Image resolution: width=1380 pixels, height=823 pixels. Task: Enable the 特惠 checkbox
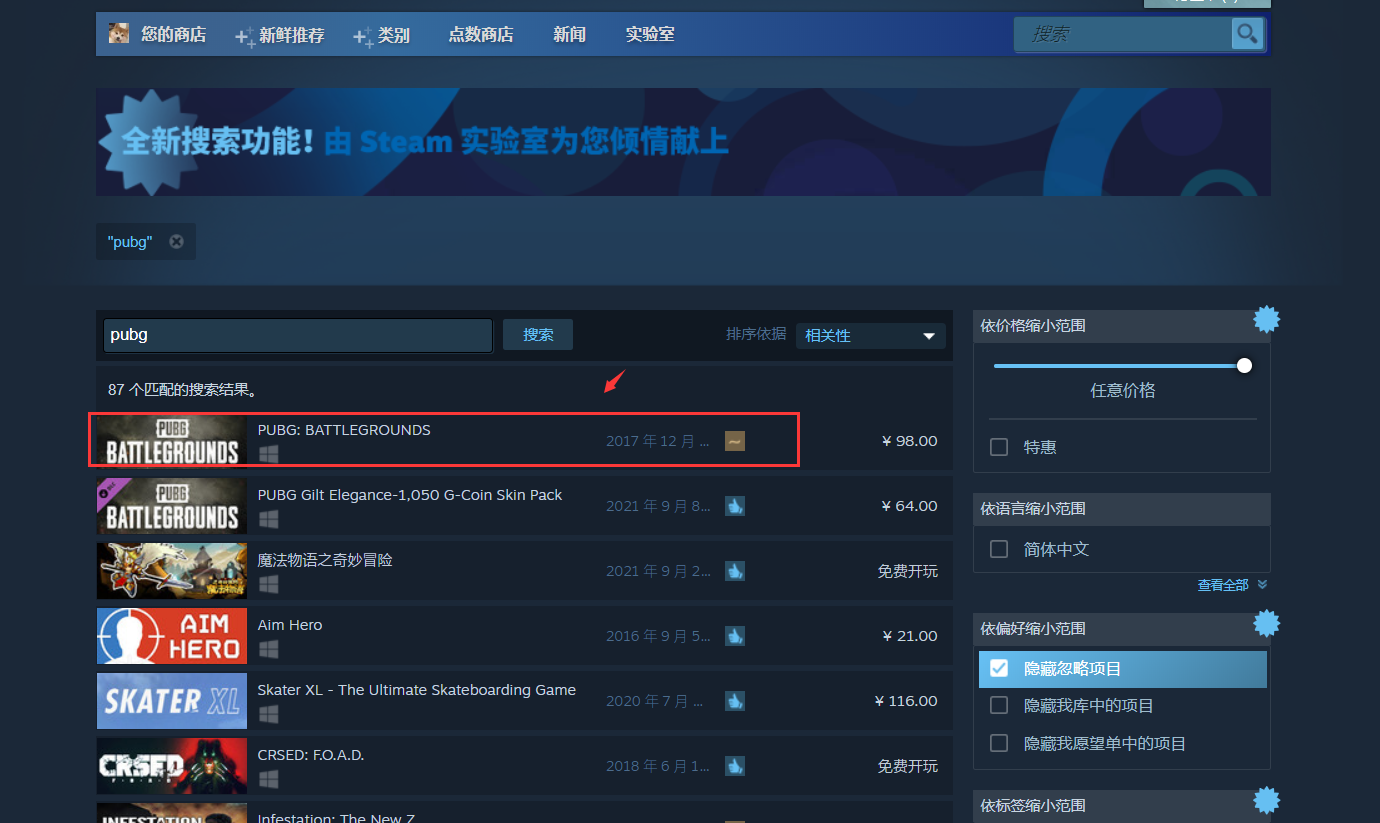pos(999,447)
